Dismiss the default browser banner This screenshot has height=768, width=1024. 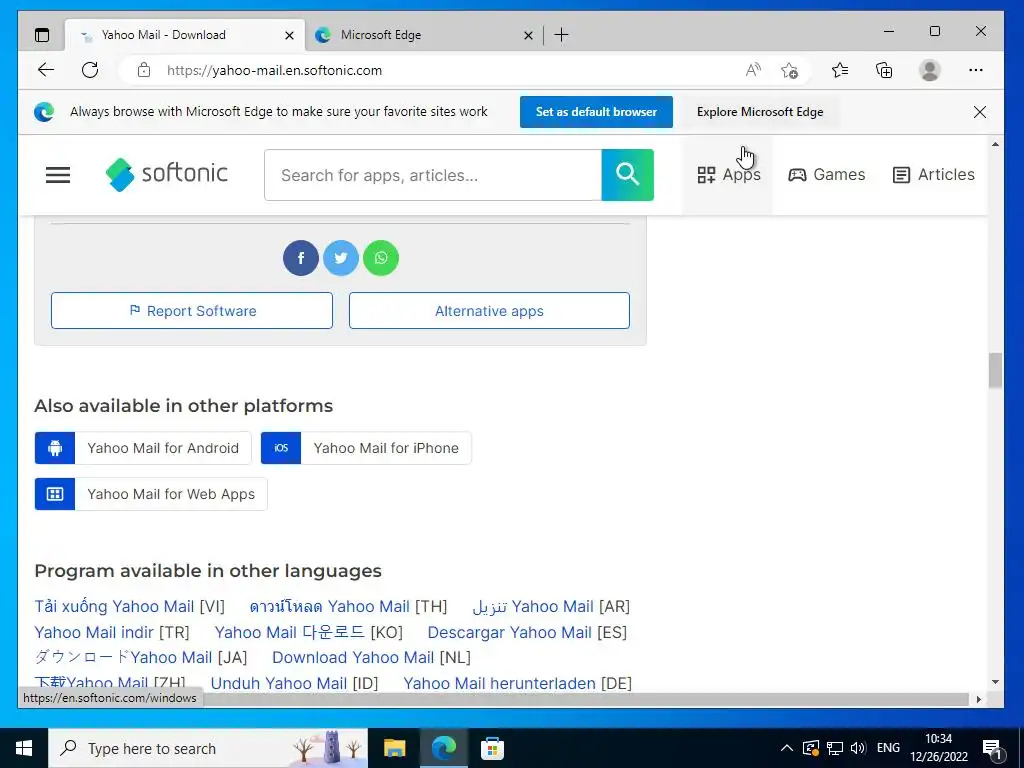[980, 112]
